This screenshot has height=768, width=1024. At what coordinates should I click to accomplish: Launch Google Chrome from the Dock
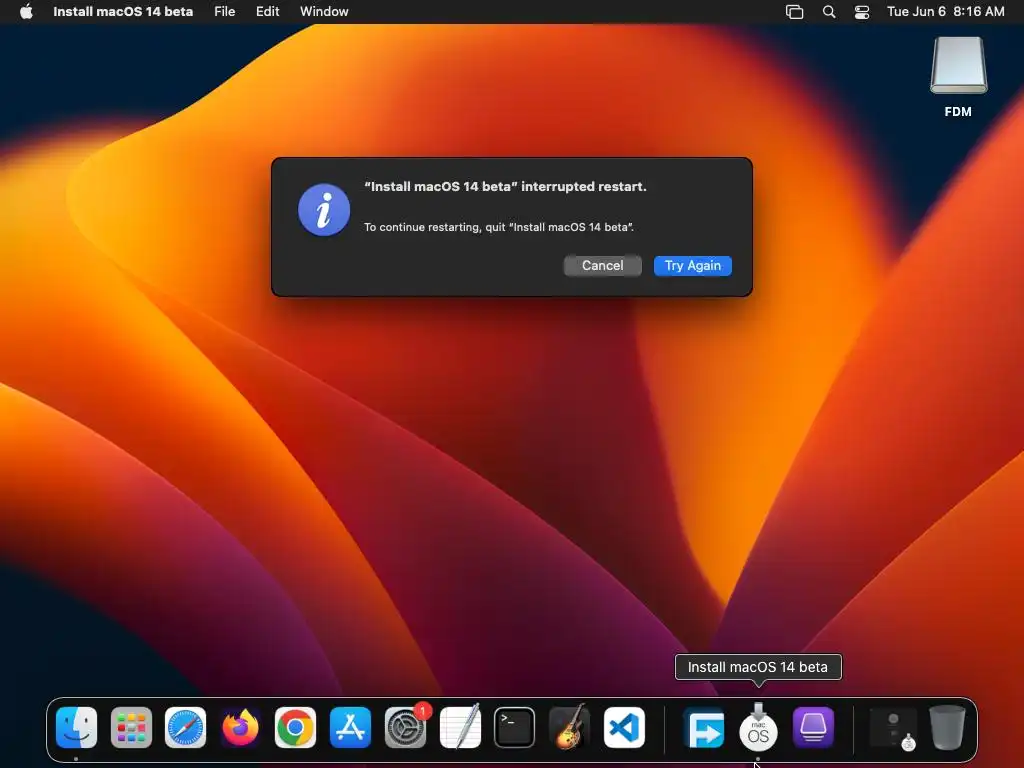[x=295, y=728]
